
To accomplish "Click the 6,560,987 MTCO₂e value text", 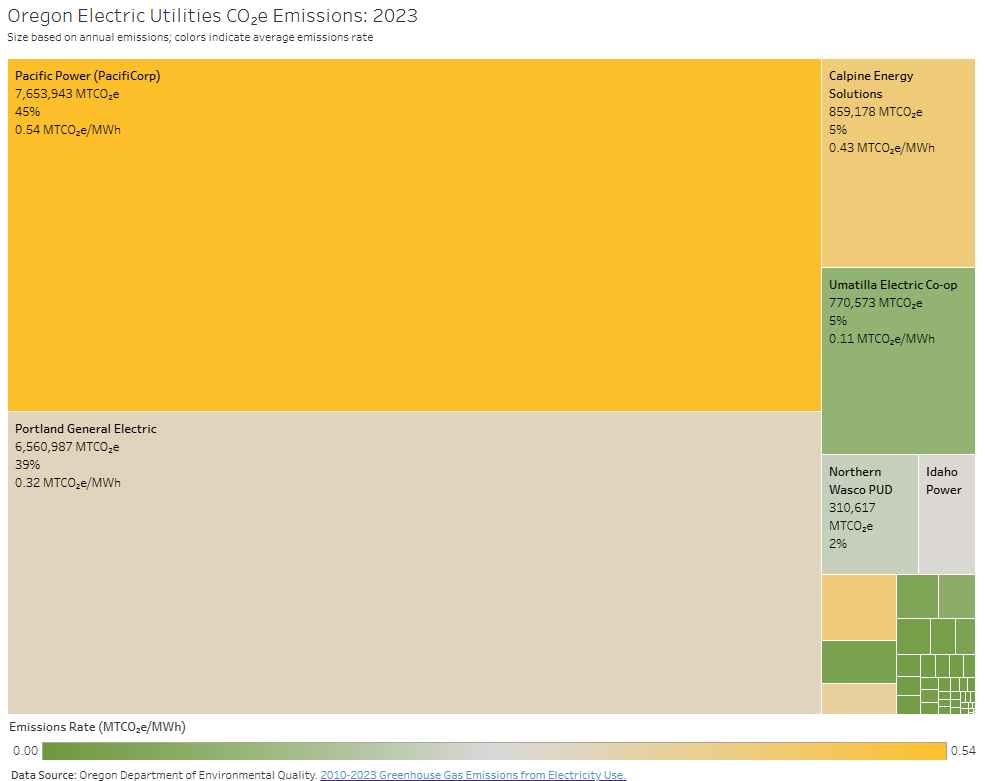I will point(67,447).
